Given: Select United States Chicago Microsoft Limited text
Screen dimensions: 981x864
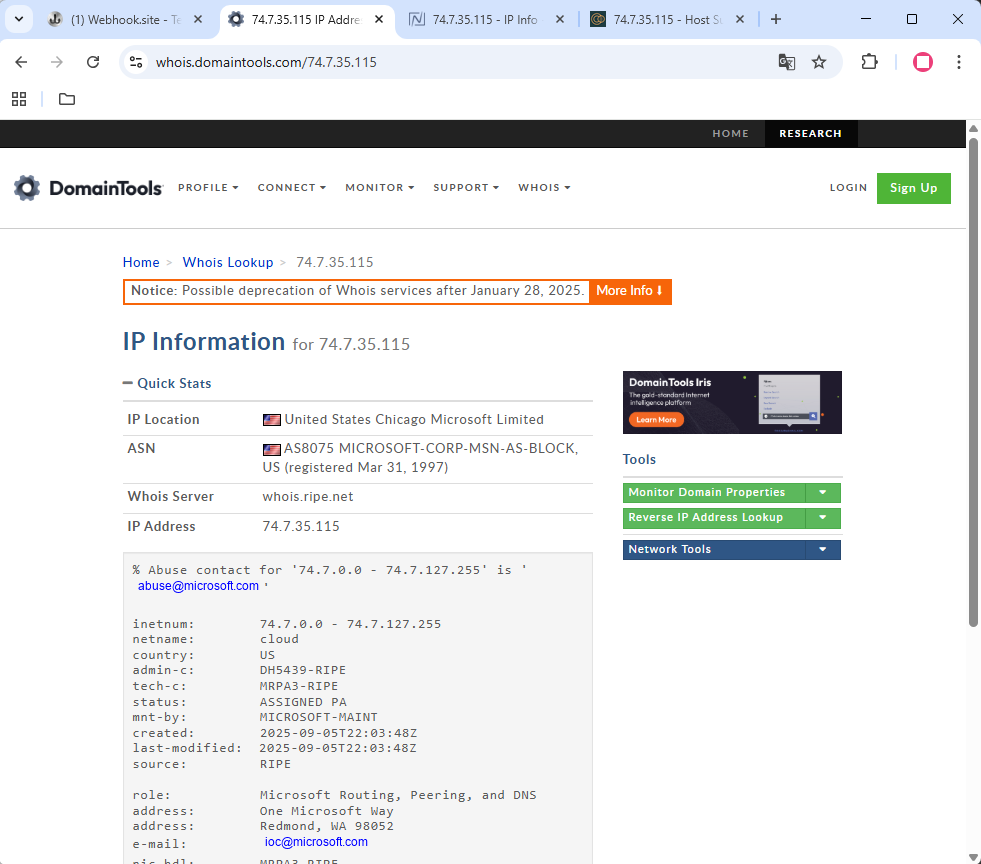Looking at the screenshot, I should click(414, 420).
